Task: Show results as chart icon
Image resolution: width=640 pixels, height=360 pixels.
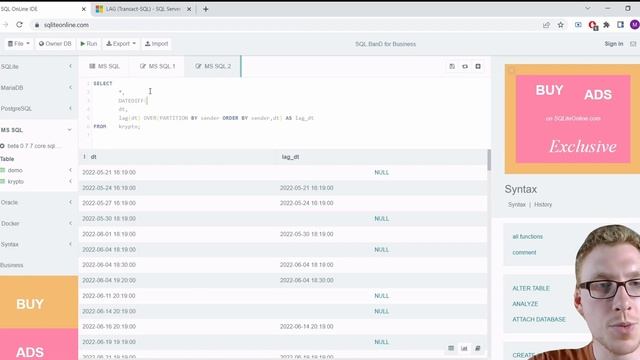Action: click(x=464, y=348)
